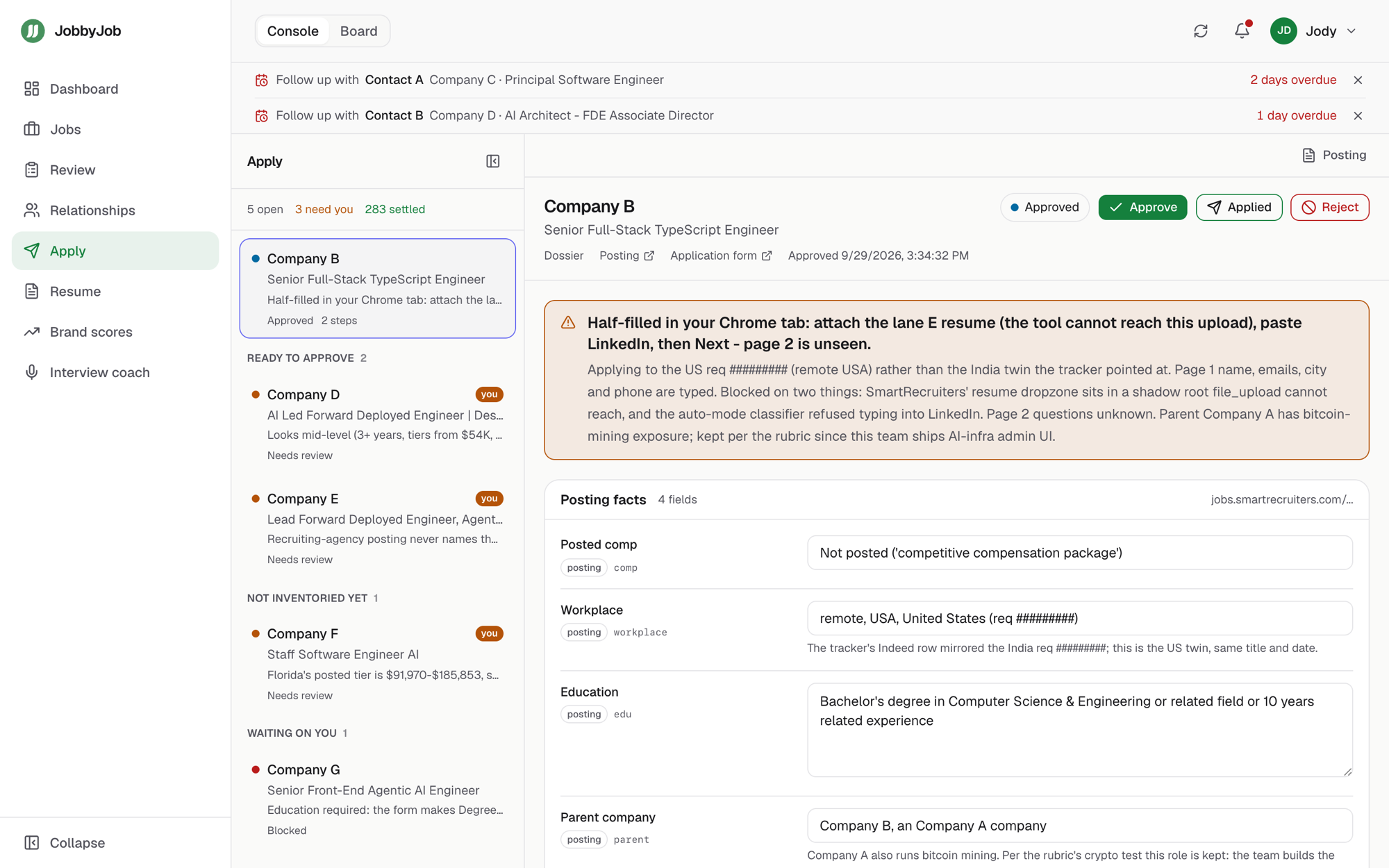This screenshot has width=1389, height=868.
Task: Switch to the Console tab
Action: [292, 31]
